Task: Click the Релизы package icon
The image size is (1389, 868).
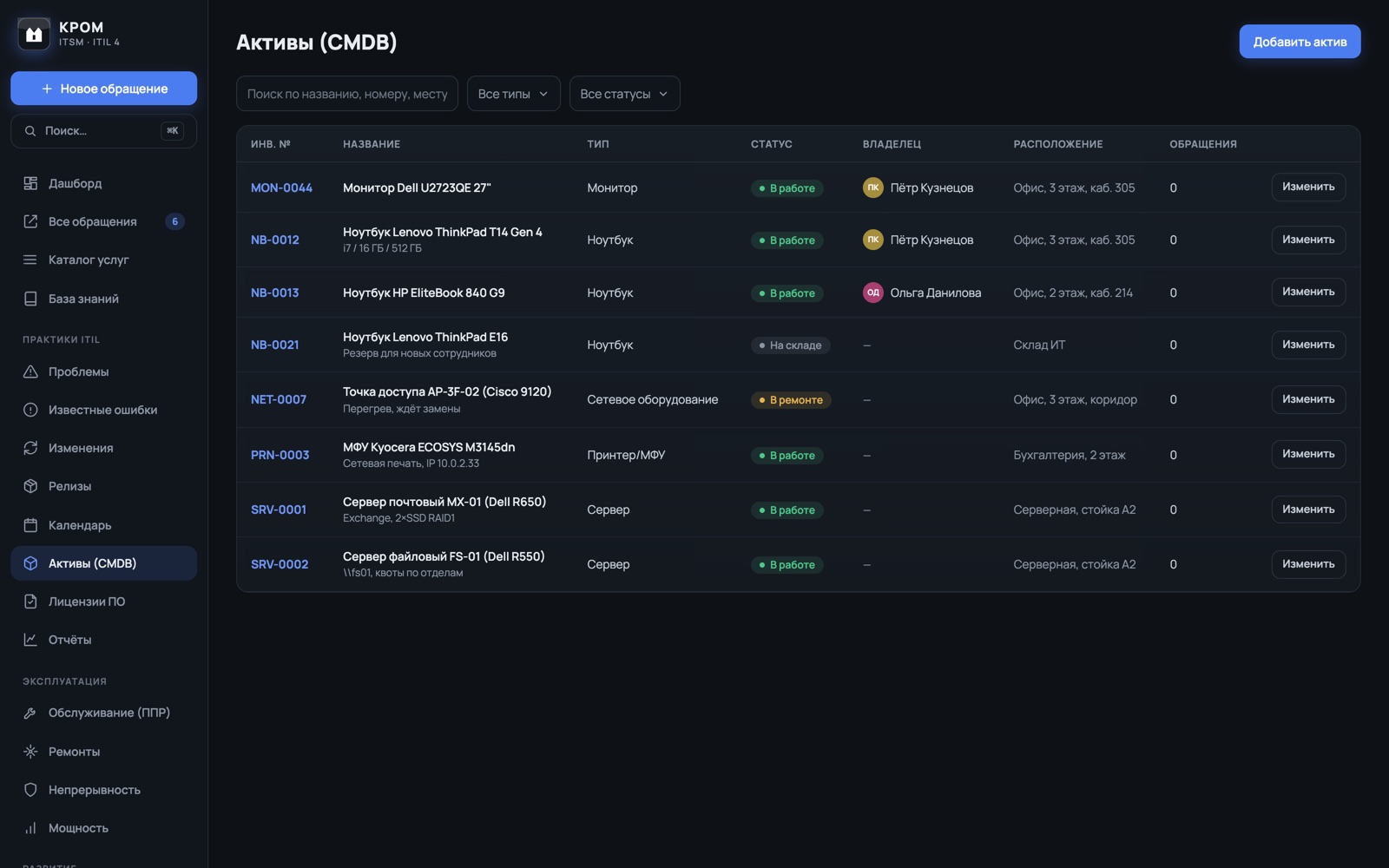Action: click(30, 486)
